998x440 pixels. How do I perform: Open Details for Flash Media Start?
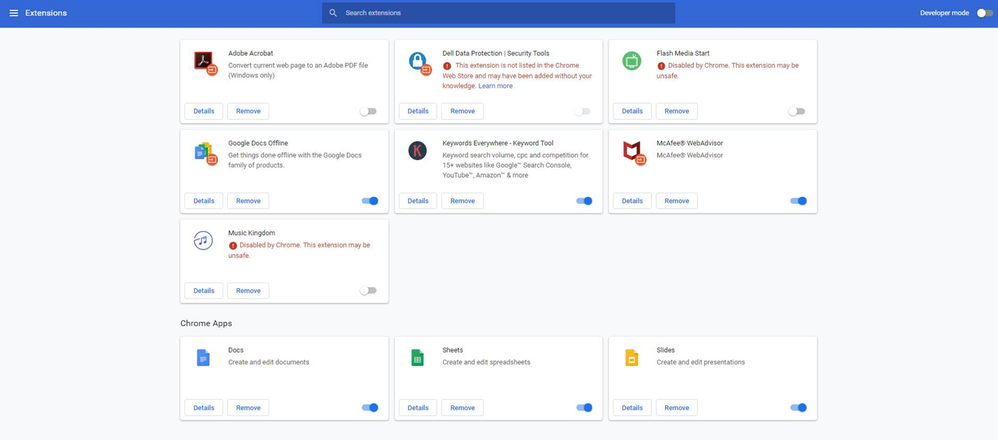[632, 111]
